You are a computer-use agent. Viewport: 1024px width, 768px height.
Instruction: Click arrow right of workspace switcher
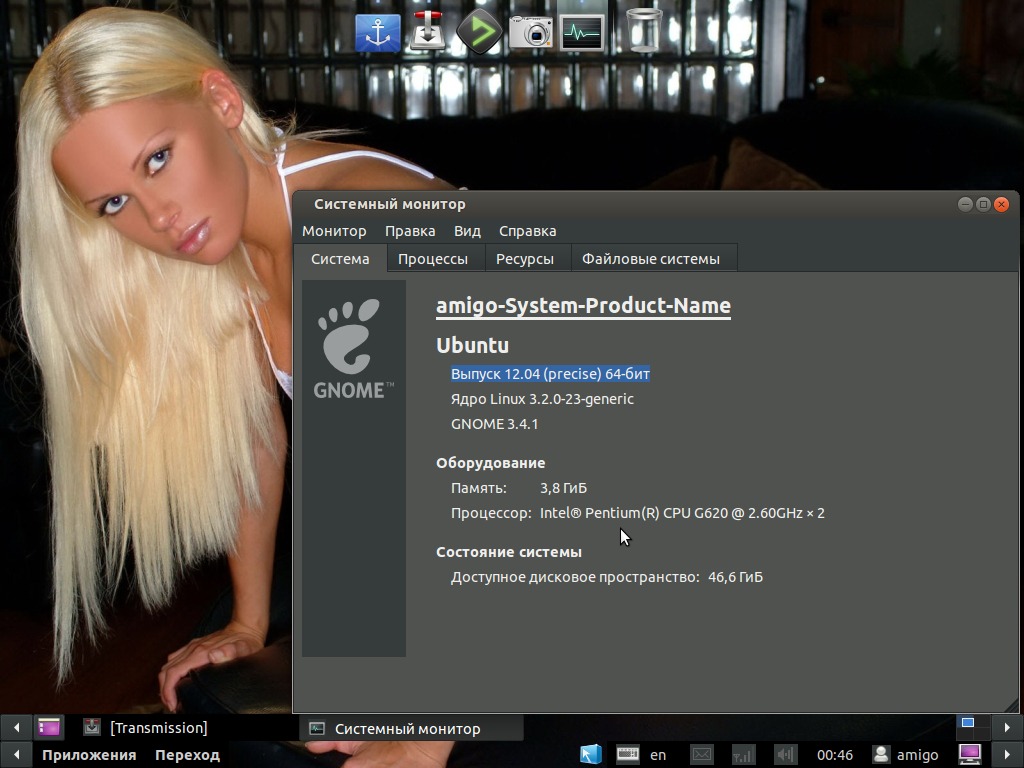pyautogui.click(x=1007, y=727)
